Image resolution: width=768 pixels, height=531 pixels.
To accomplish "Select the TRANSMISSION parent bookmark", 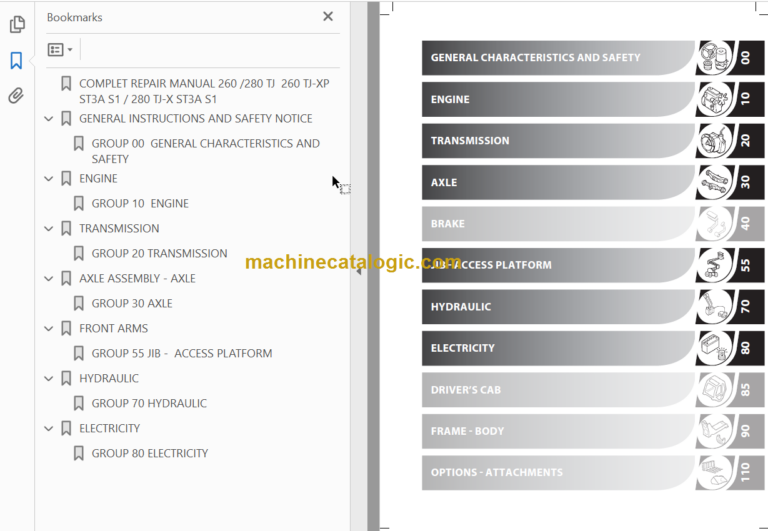I will tap(119, 229).
